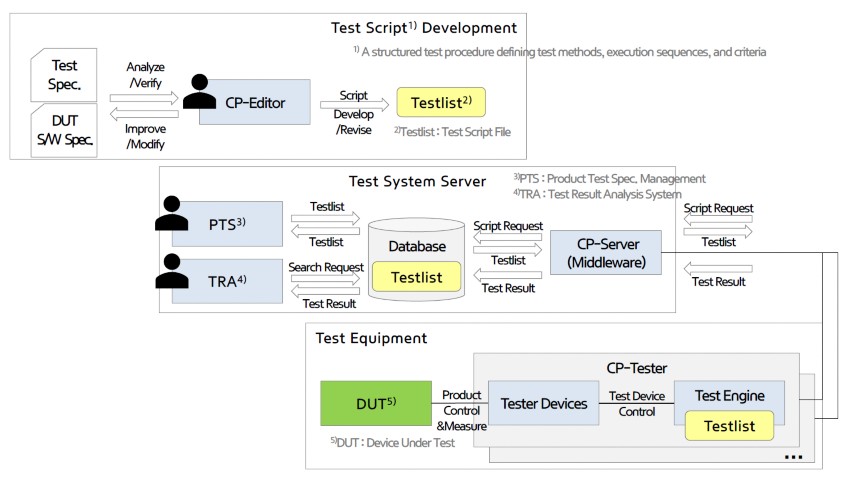Click 'Test Result' label below TRA arrows
This screenshot has width=850, height=479.
tap(329, 303)
